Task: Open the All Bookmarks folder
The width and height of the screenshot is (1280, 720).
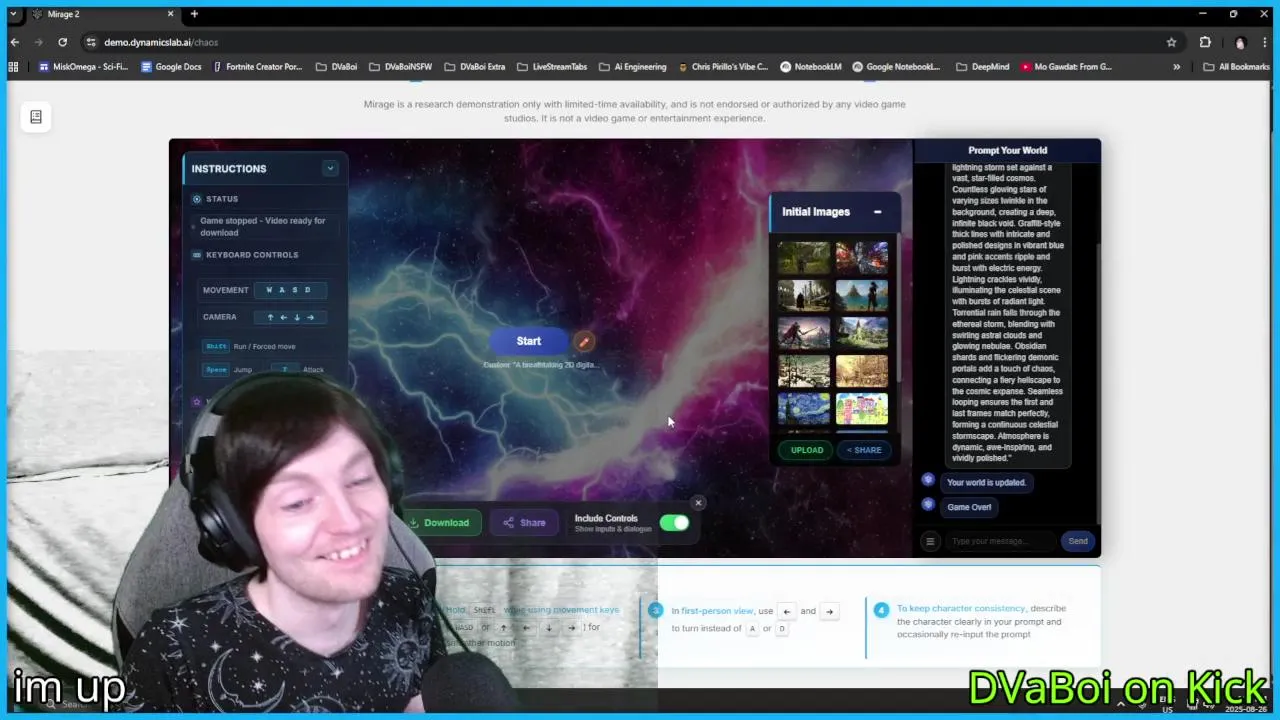Action: point(1237,67)
